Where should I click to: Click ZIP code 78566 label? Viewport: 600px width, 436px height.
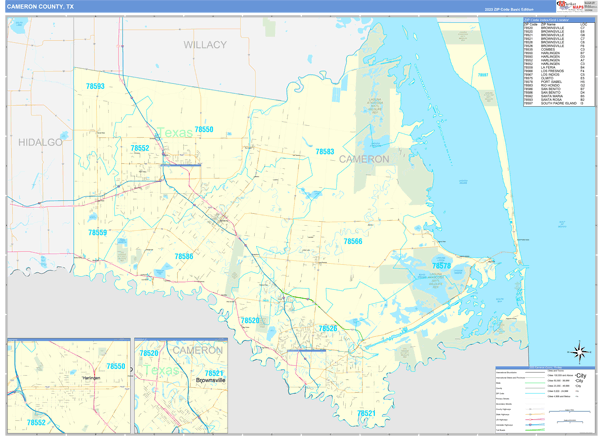coord(352,241)
